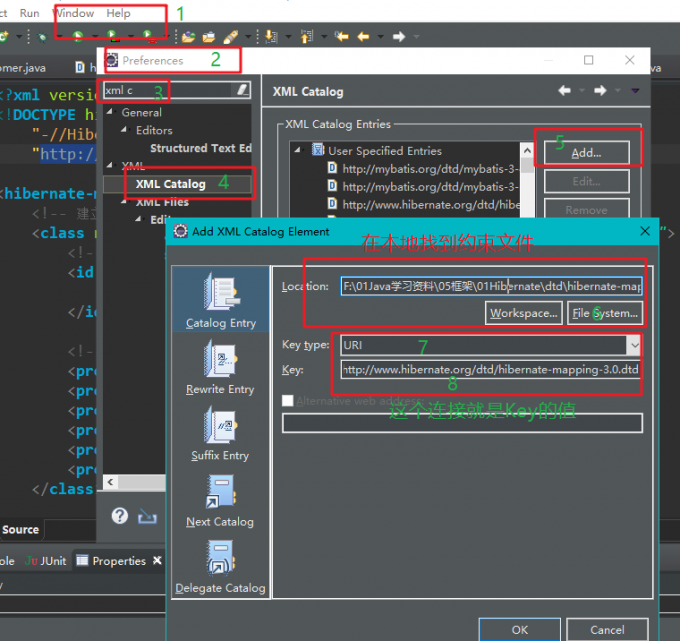Select Delegate Catalog type icon

pos(221,558)
